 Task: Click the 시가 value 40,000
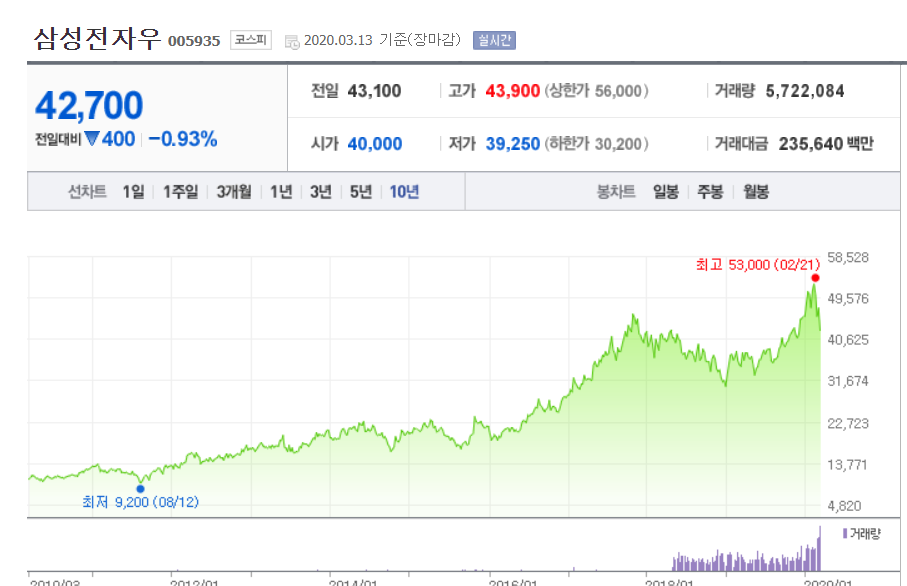375,143
